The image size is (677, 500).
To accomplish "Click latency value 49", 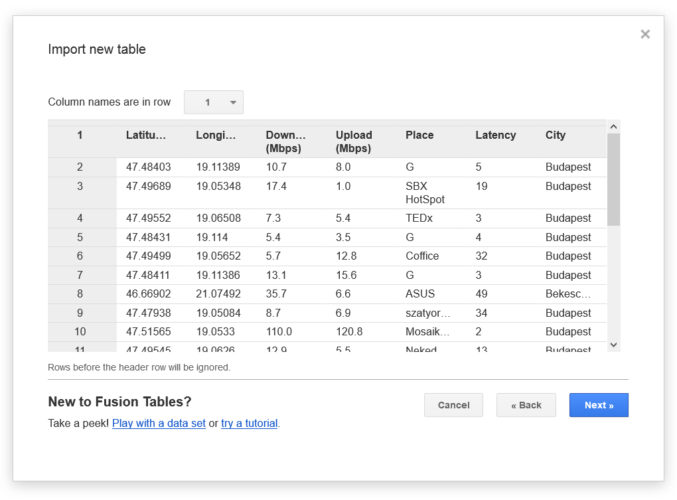I will pos(481,294).
